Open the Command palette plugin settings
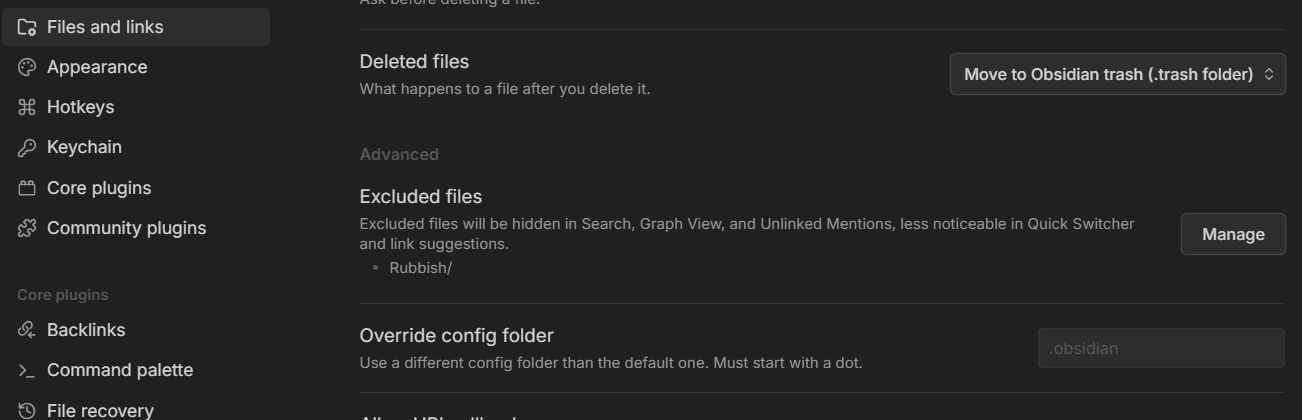Screen dimensions: 1302x420 (x=120, y=370)
